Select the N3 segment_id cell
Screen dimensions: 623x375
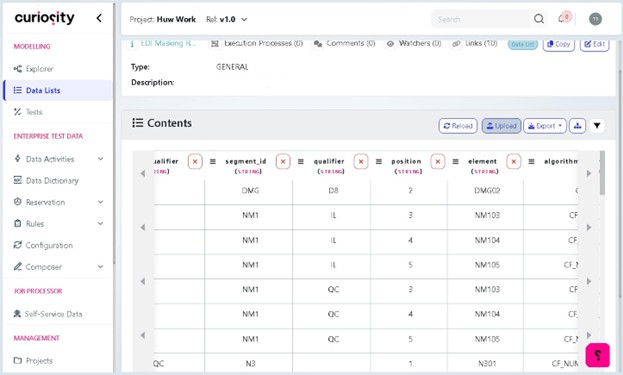click(250, 363)
